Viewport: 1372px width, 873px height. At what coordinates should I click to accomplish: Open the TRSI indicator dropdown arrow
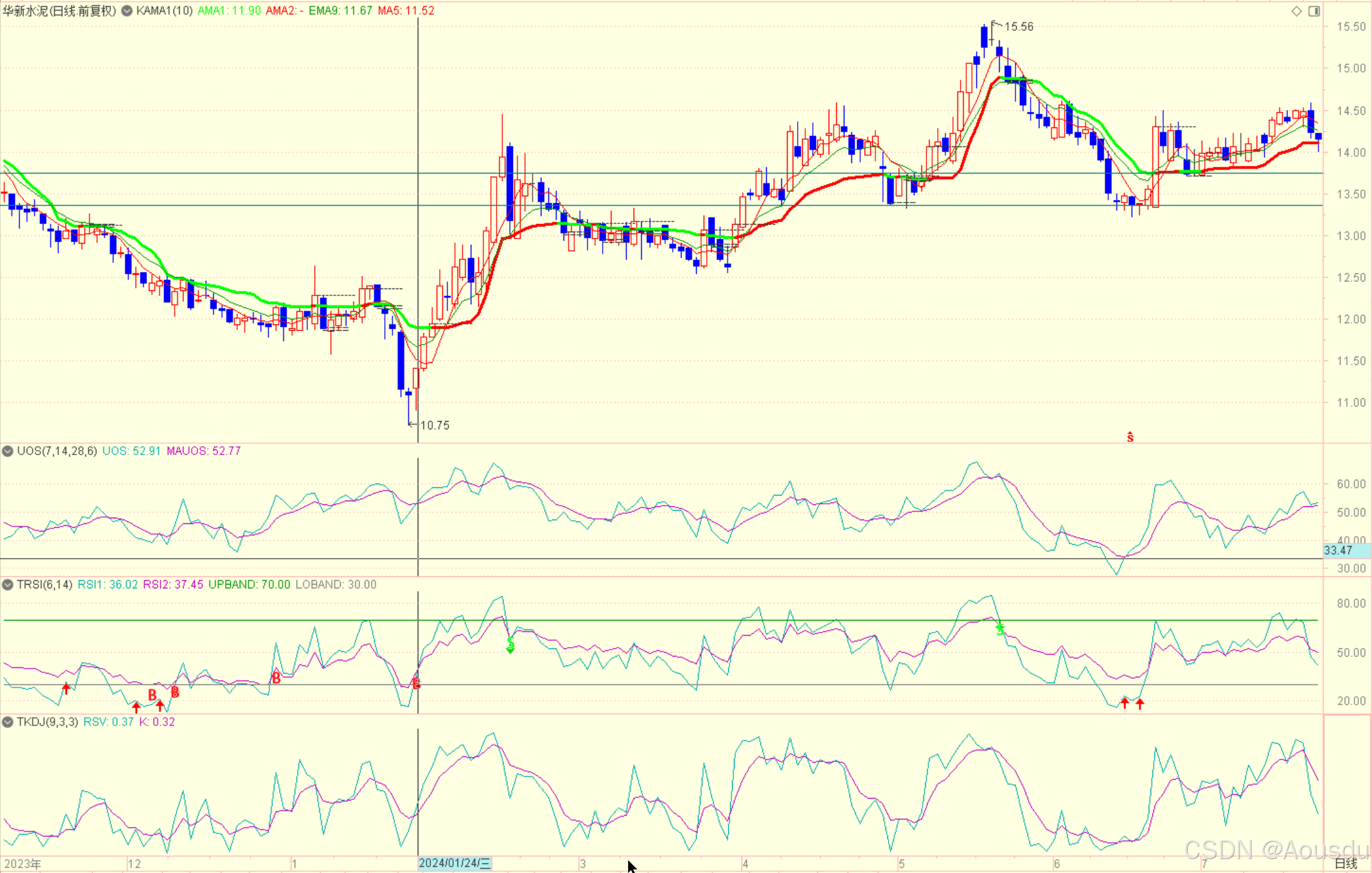[x=8, y=585]
